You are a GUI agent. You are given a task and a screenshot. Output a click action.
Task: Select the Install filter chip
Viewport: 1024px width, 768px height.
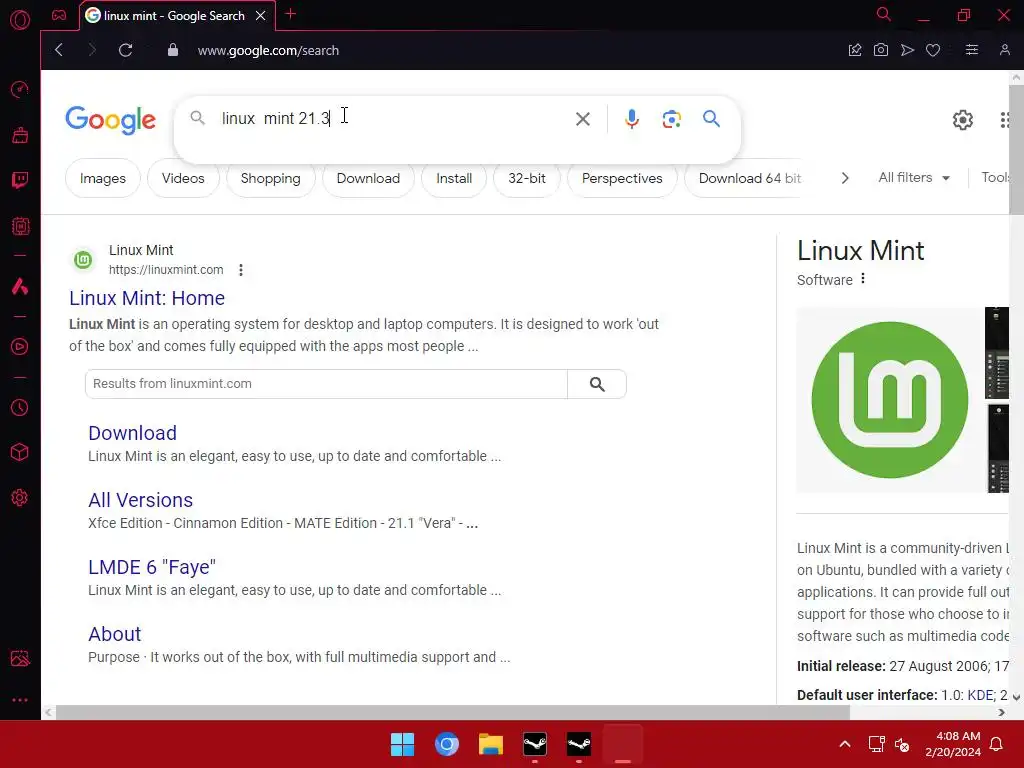click(x=454, y=178)
